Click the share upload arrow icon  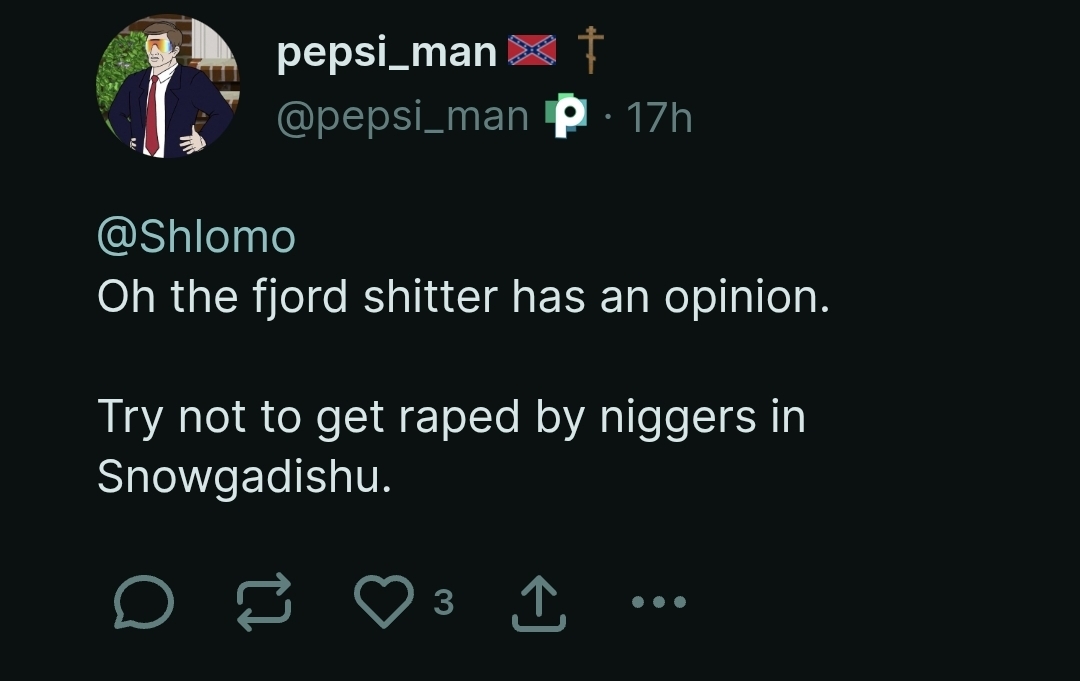[536, 600]
